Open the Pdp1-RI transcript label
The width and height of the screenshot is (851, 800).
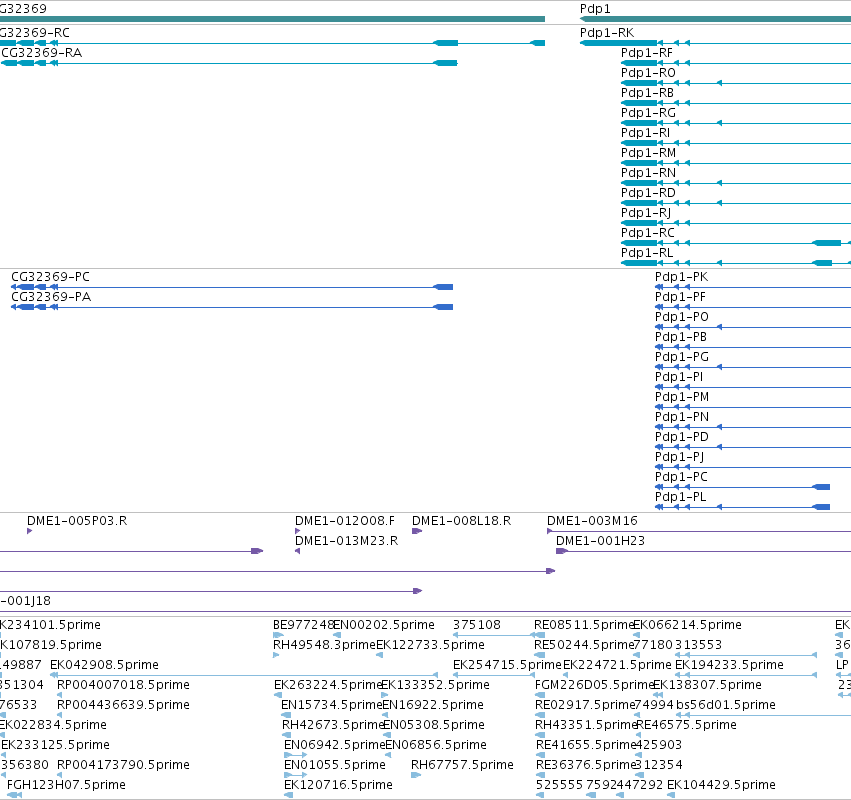[645, 133]
